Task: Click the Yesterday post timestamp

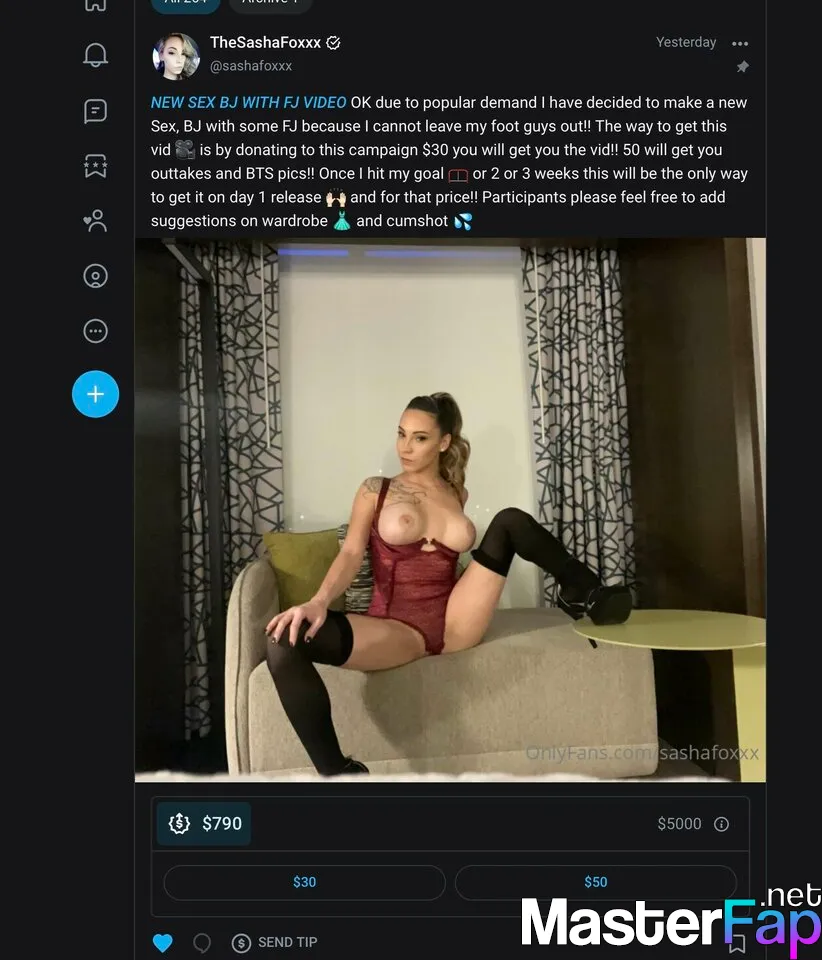Action: (x=686, y=42)
